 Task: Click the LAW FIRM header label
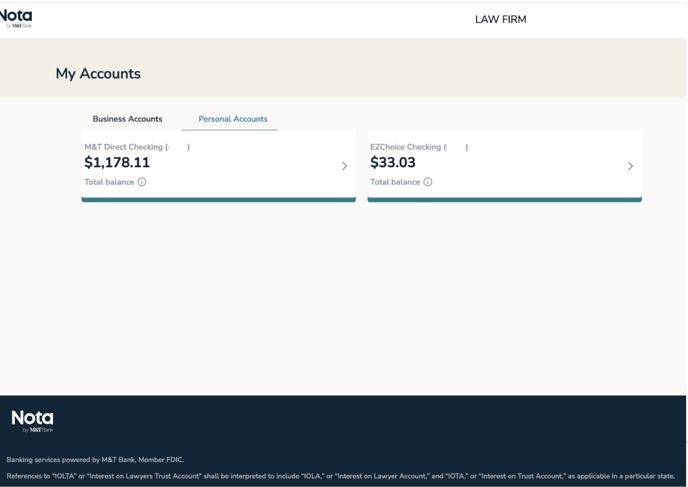[x=500, y=19]
